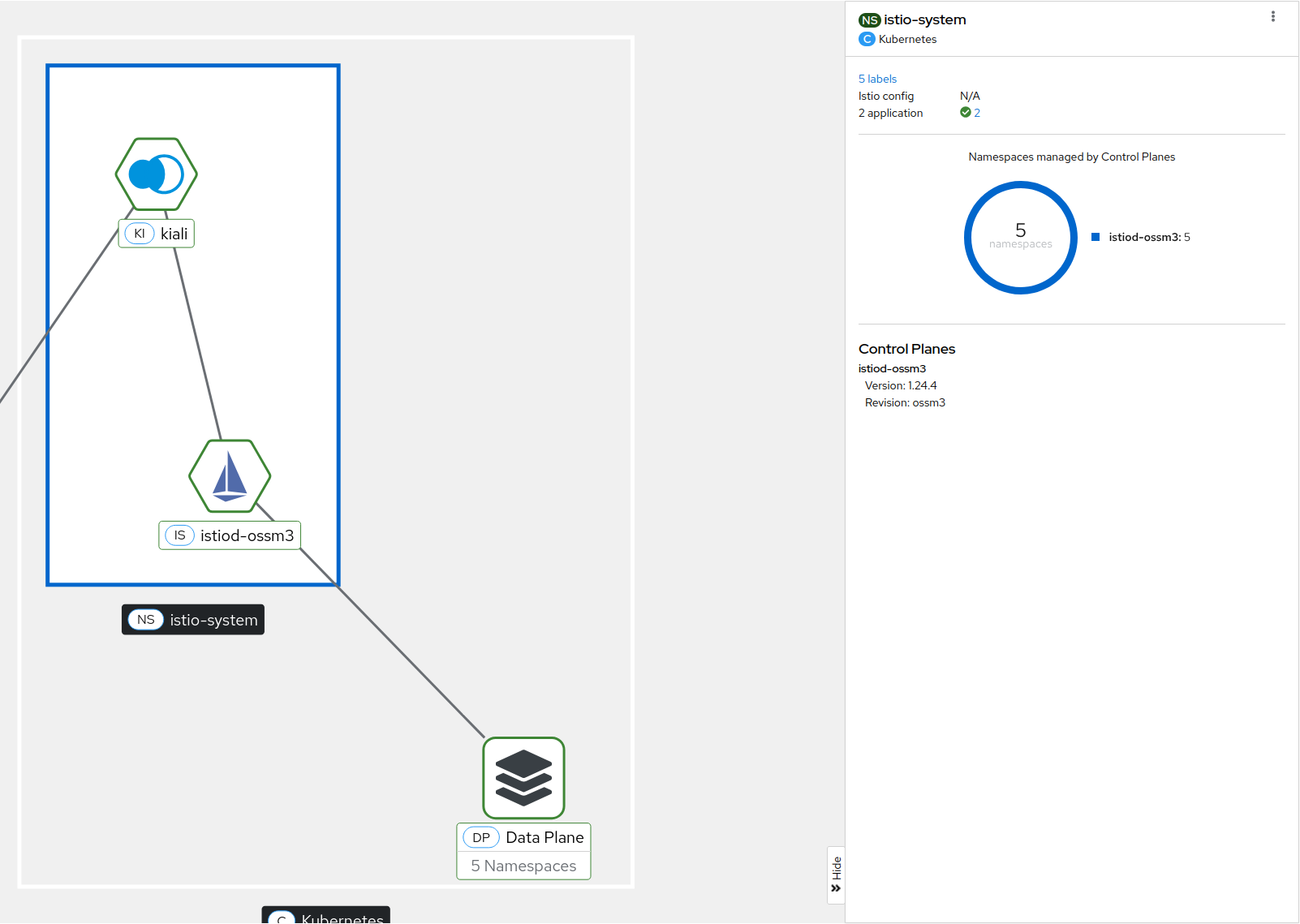
Task: Expand the 5 labels link
Action: [x=877, y=79]
